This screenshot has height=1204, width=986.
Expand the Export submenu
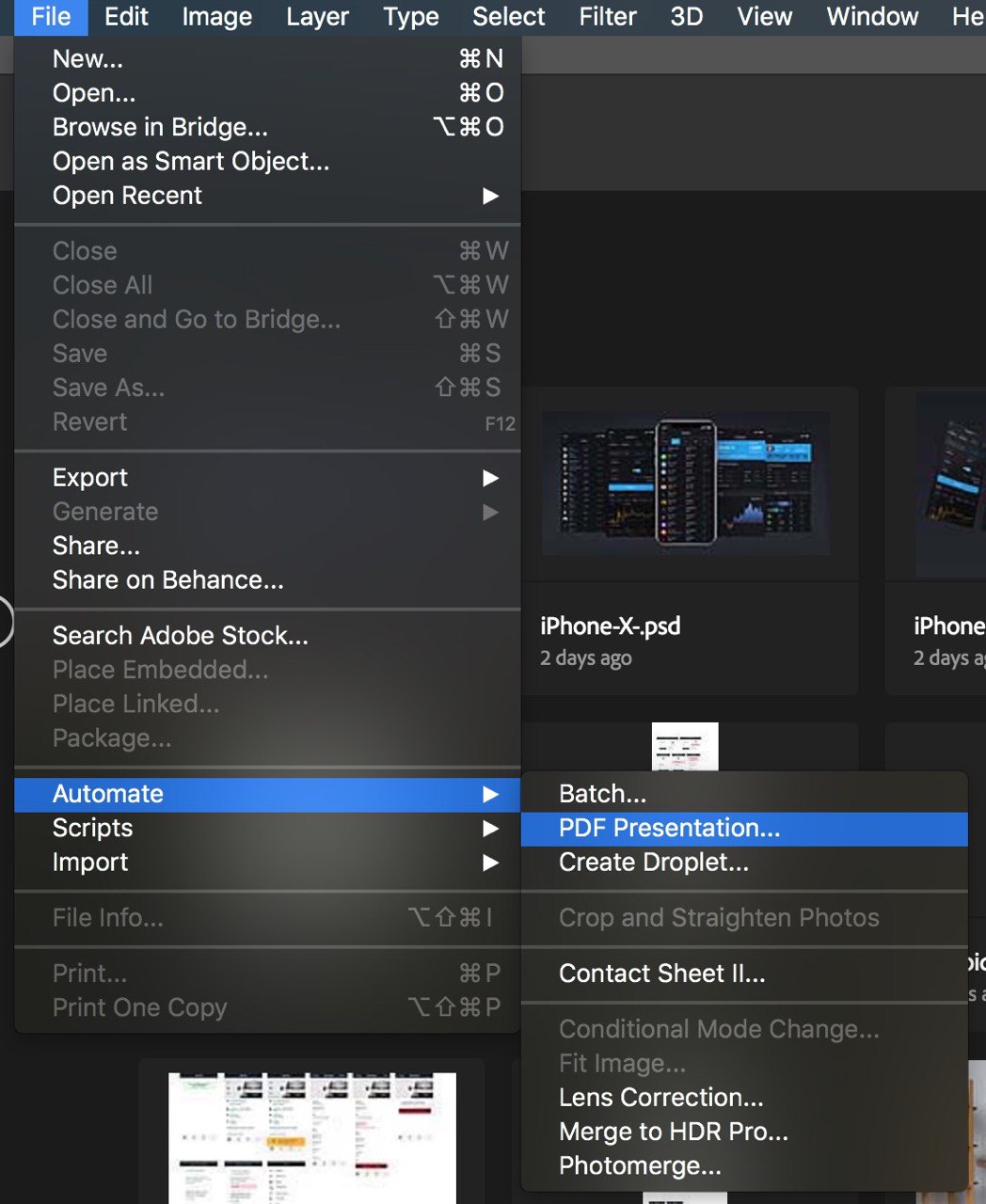[x=268, y=478]
